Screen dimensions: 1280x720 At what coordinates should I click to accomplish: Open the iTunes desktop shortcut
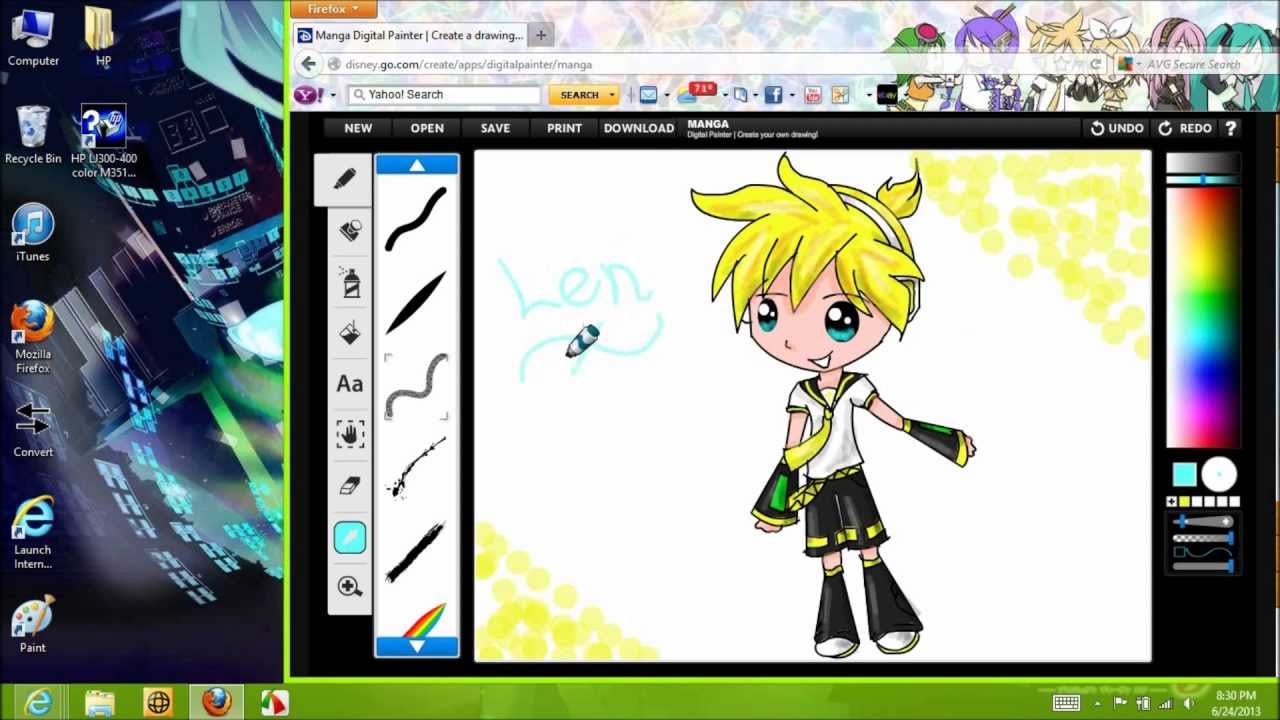33,232
